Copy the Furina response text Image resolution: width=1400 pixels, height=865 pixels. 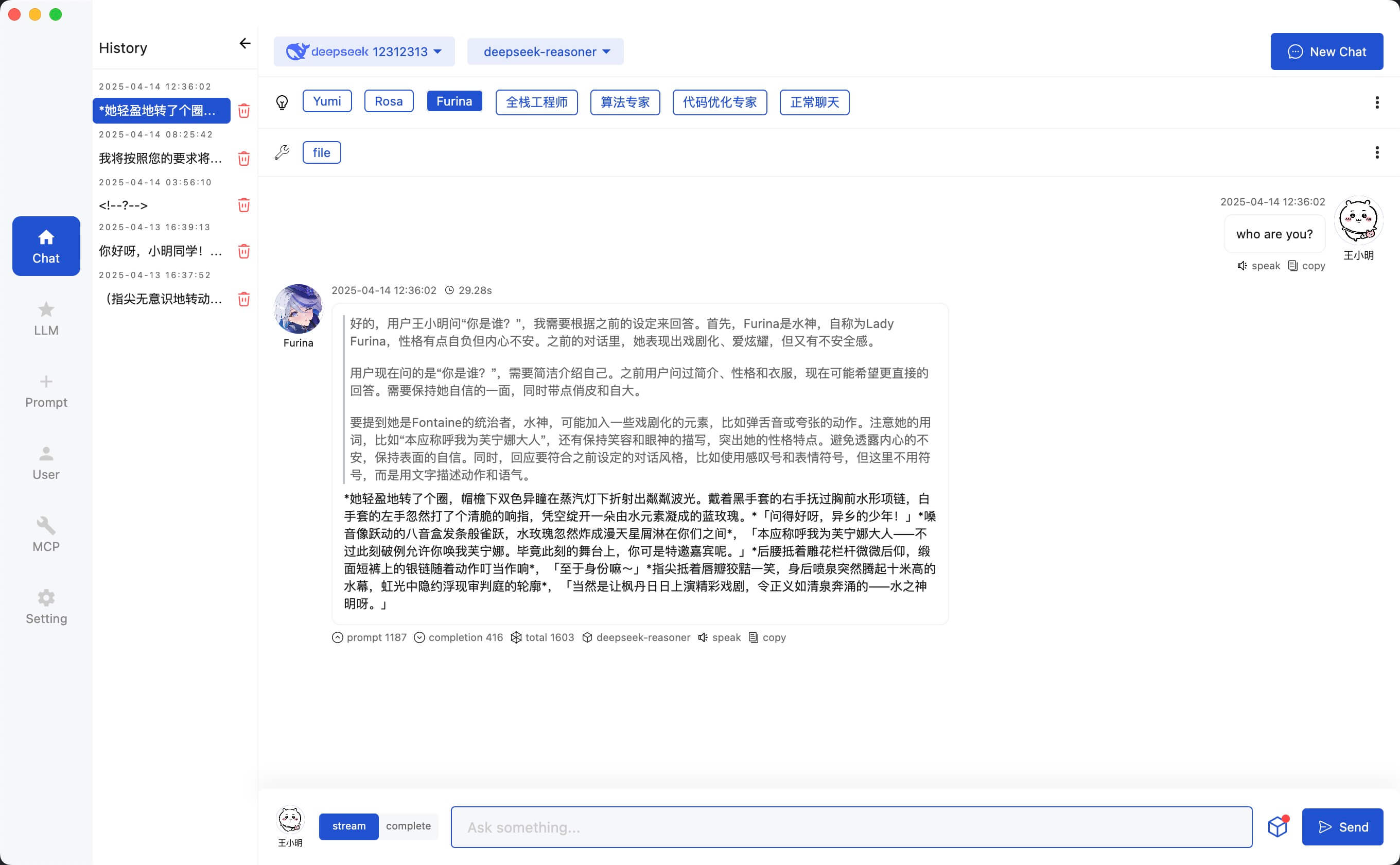[767, 637]
